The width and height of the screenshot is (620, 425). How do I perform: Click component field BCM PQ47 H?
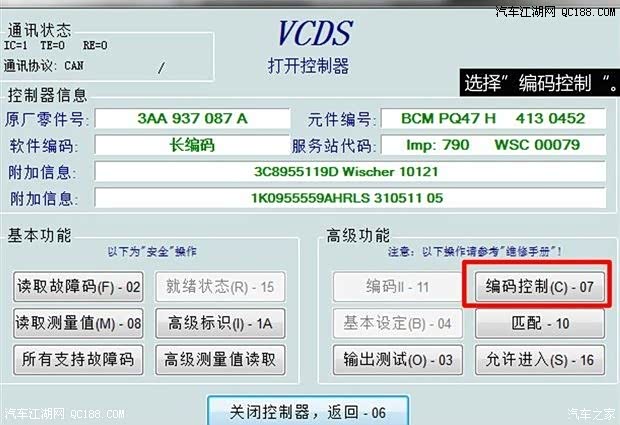point(493,118)
